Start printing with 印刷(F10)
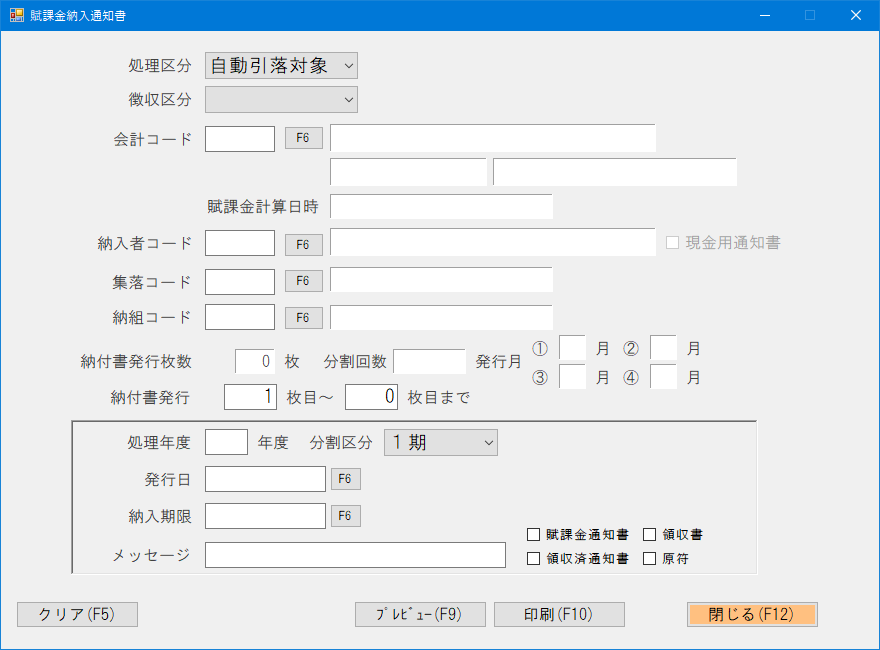The width and height of the screenshot is (880, 650). 559,614
